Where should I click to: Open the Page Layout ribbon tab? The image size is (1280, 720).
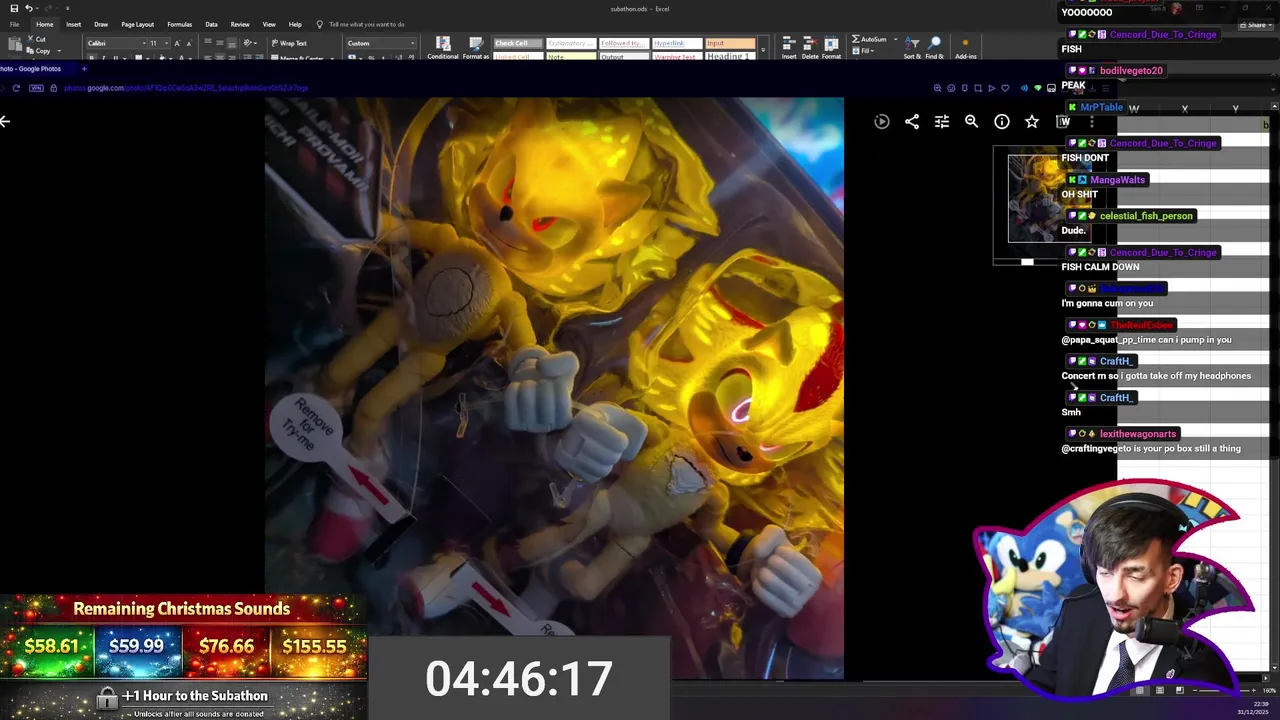pyautogui.click(x=137, y=24)
